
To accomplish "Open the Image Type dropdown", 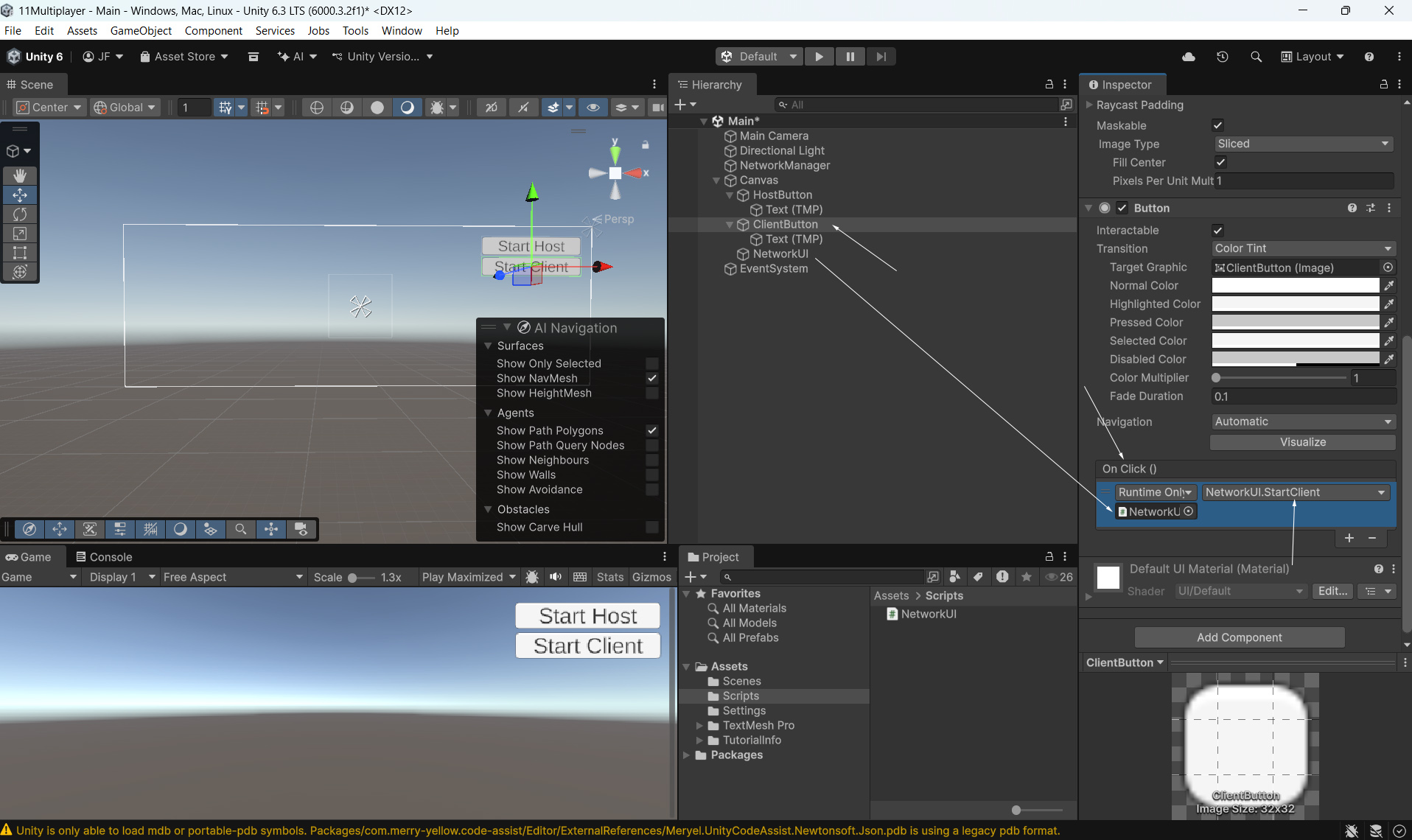I will click(x=1302, y=144).
